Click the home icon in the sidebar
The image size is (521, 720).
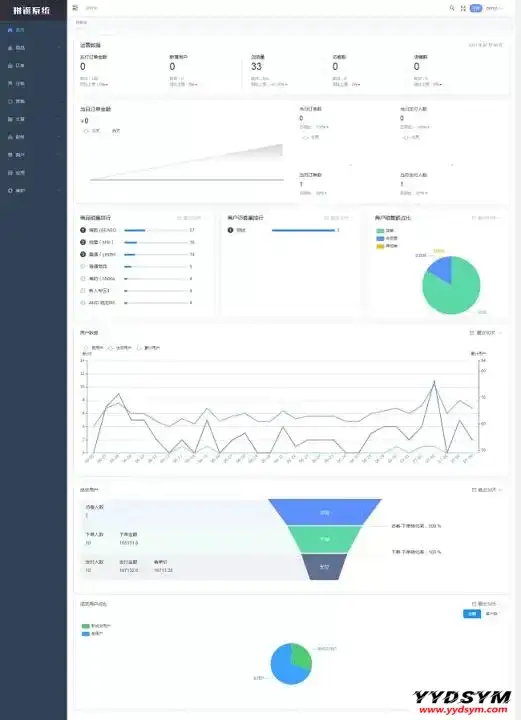pos(10,29)
